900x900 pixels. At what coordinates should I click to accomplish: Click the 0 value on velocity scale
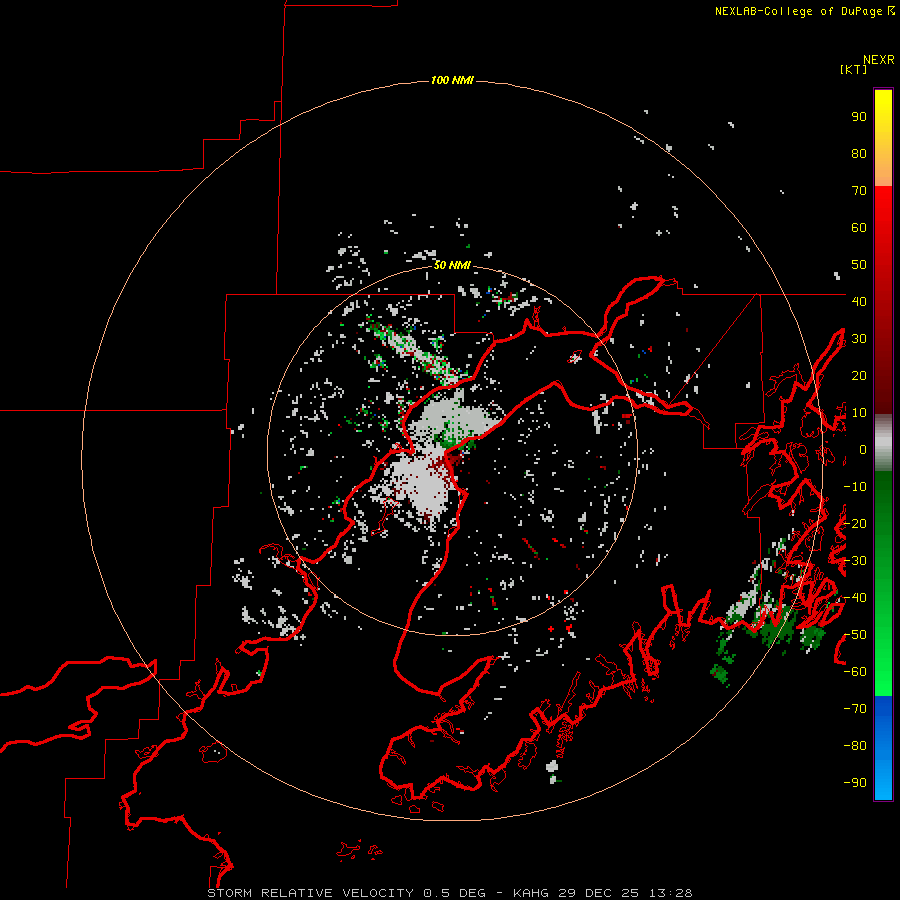coord(863,450)
